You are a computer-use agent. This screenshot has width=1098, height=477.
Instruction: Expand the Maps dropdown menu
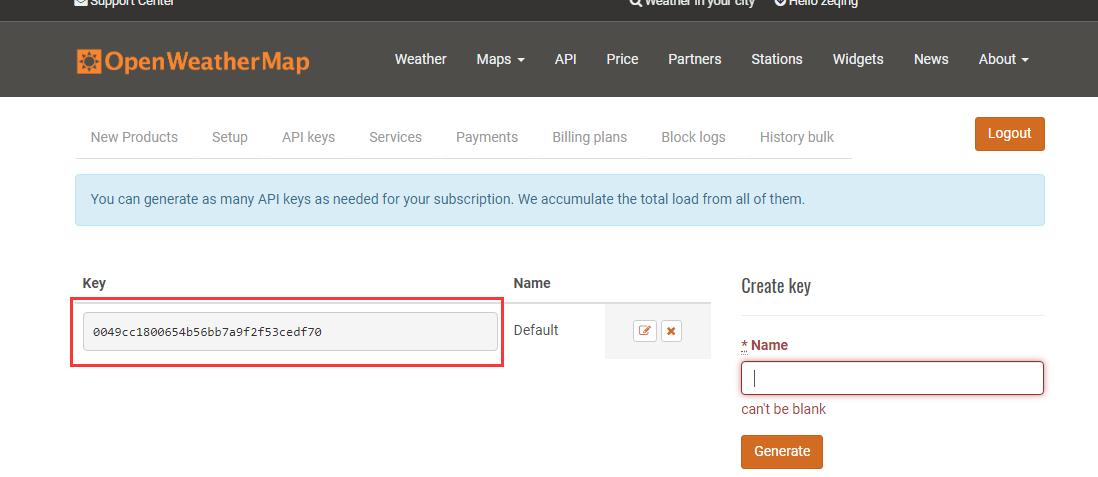pyautogui.click(x=500, y=60)
